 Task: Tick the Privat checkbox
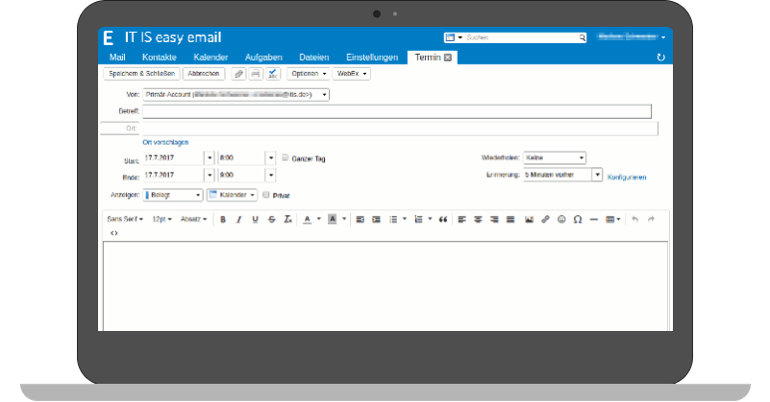point(266,195)
